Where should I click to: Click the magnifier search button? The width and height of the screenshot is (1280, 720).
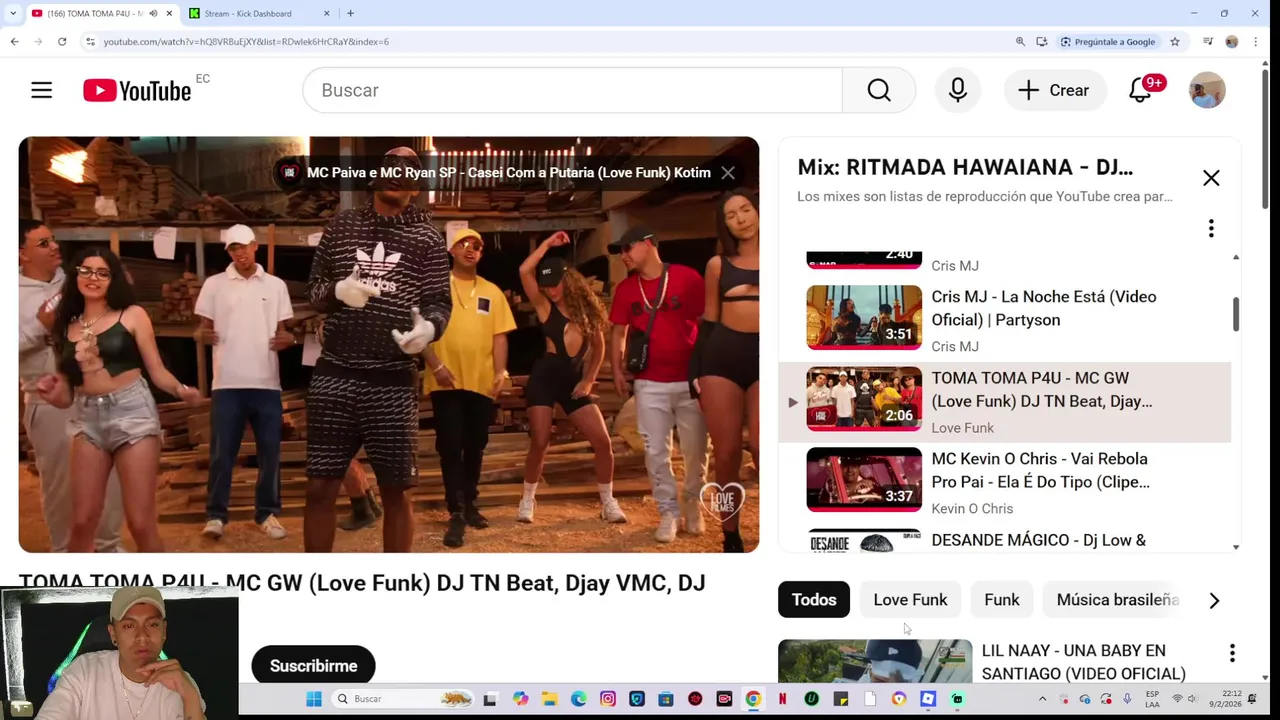pos(879,90)
